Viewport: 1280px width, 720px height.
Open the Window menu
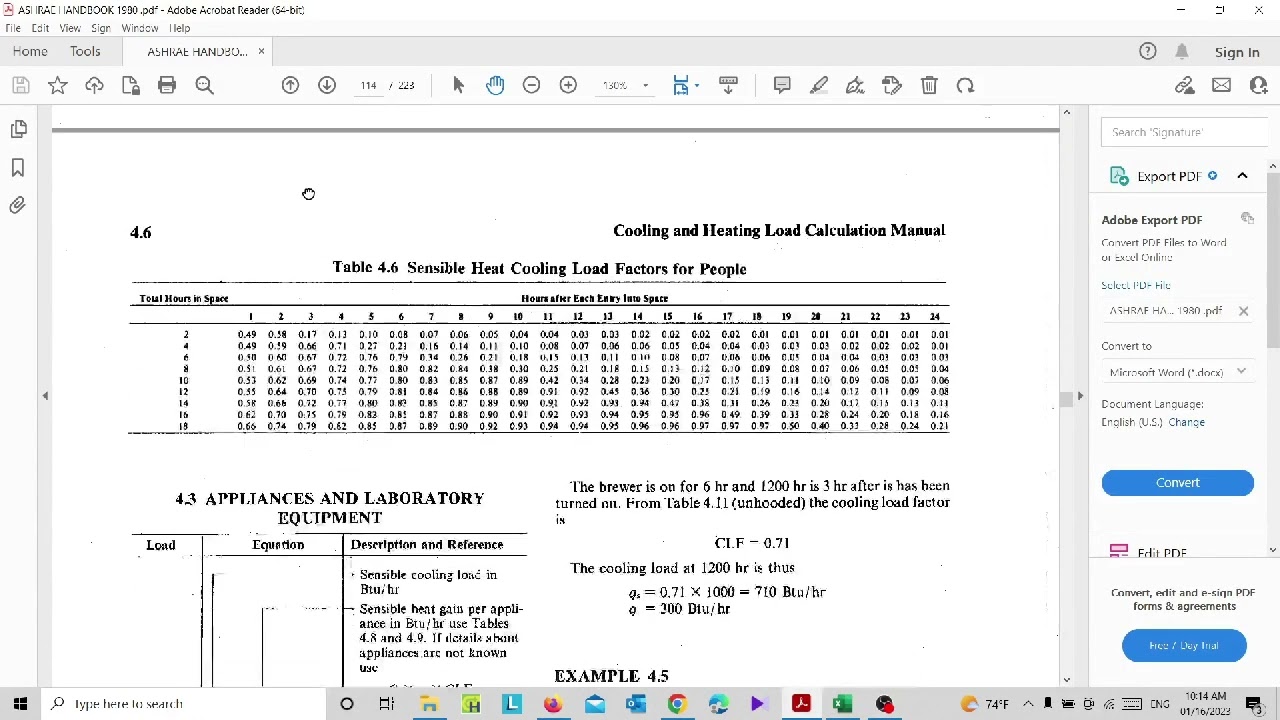[140, 28]
